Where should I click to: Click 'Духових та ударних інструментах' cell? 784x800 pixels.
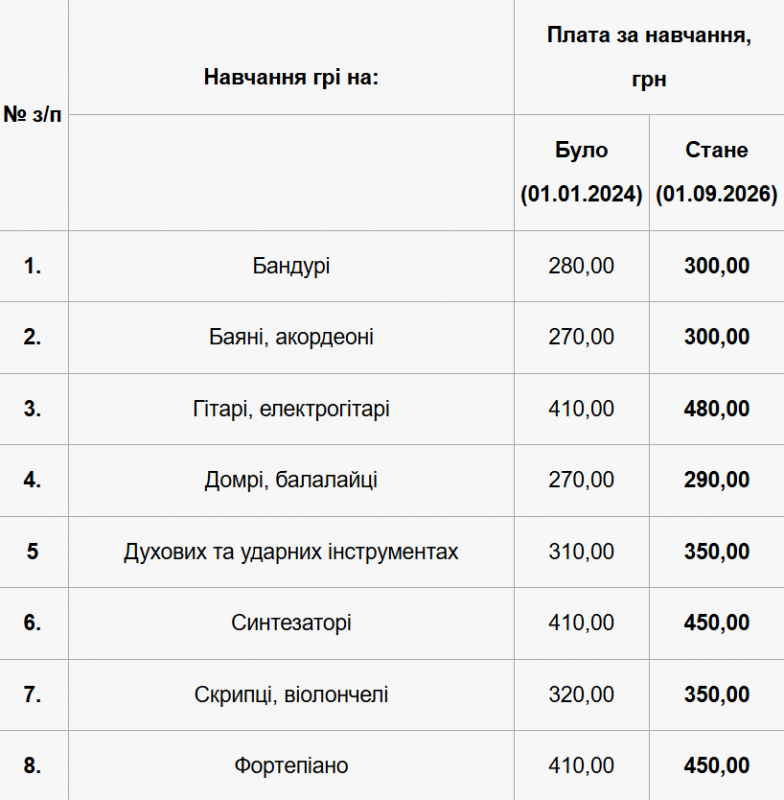[291, 552]
